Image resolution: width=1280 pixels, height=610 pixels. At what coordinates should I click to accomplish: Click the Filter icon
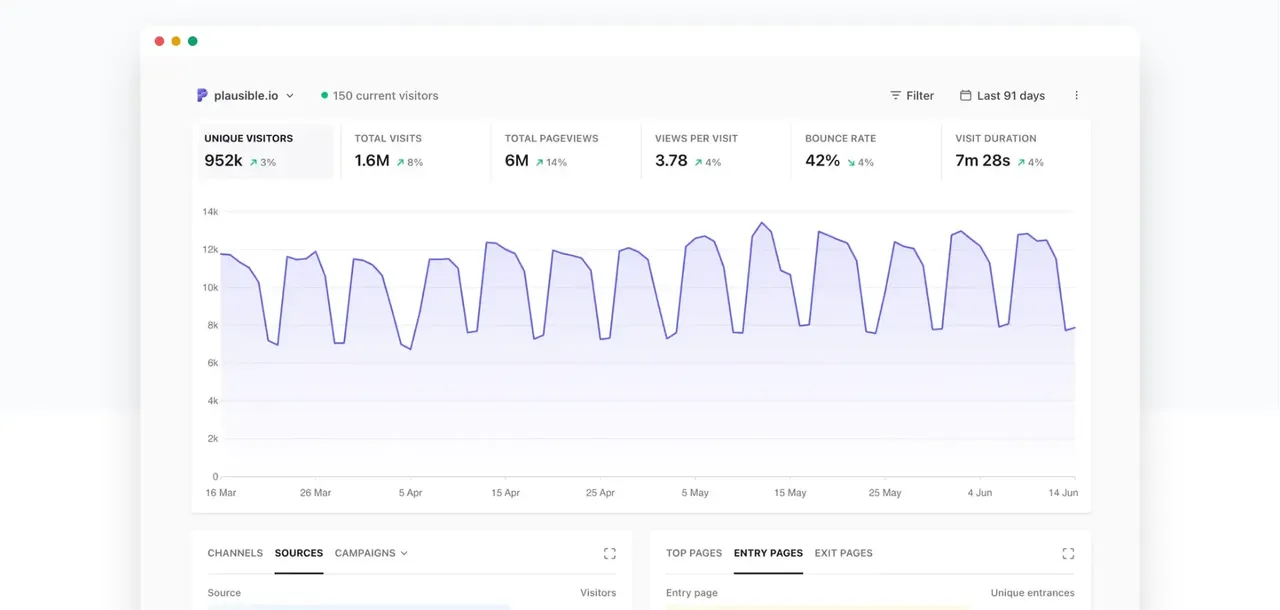tap(896, 96)
